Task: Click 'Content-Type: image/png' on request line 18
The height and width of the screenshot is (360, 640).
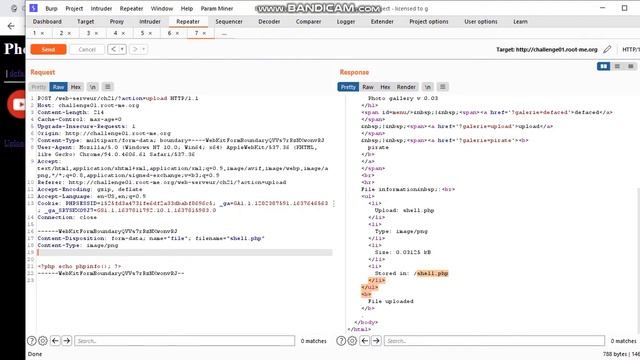Action: [x=78, y=245]
